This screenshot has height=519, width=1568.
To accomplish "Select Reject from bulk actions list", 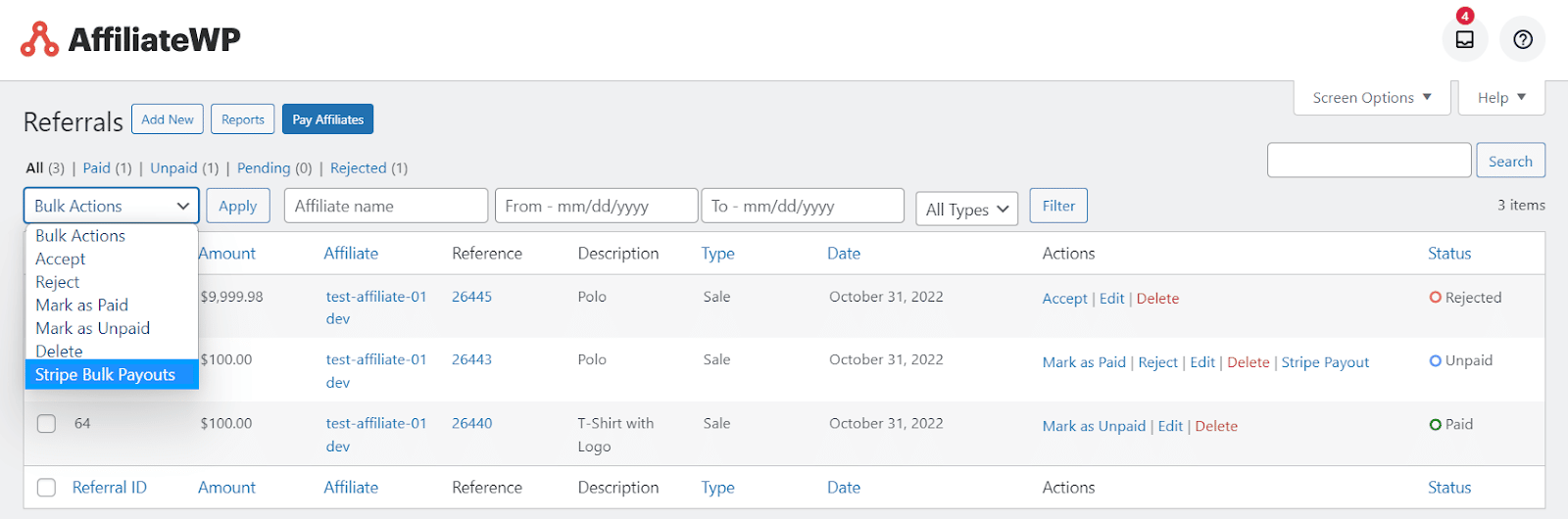I will click(112, 282).
